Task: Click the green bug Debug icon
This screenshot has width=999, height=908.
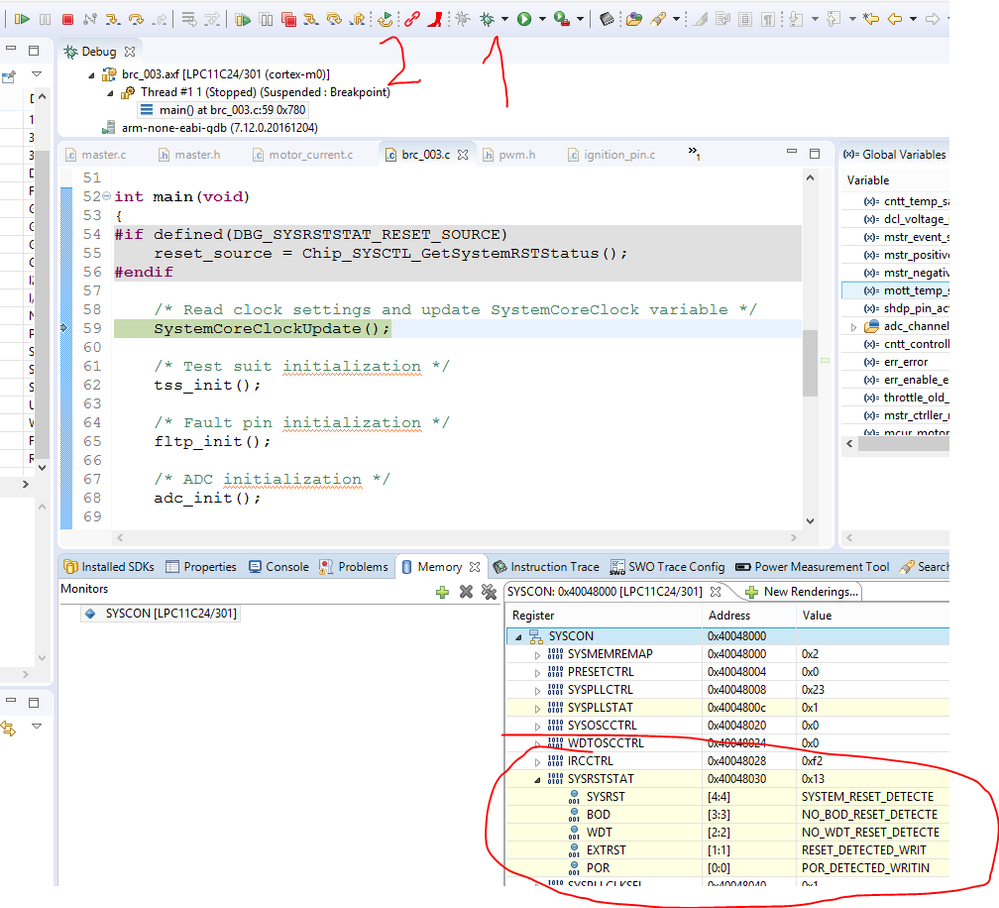Action: point(487,19)
